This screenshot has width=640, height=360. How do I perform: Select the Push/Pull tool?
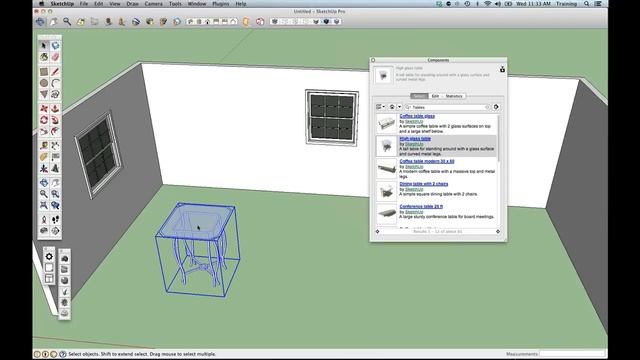(x=55, y=109)
